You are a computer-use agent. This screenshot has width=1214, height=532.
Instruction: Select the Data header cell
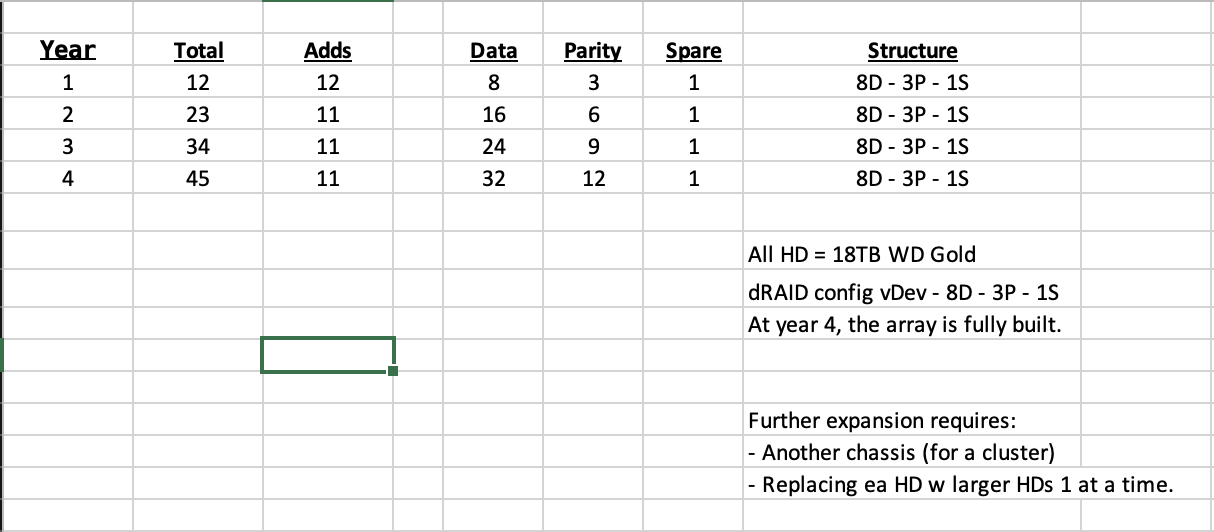tap(494, 50)
